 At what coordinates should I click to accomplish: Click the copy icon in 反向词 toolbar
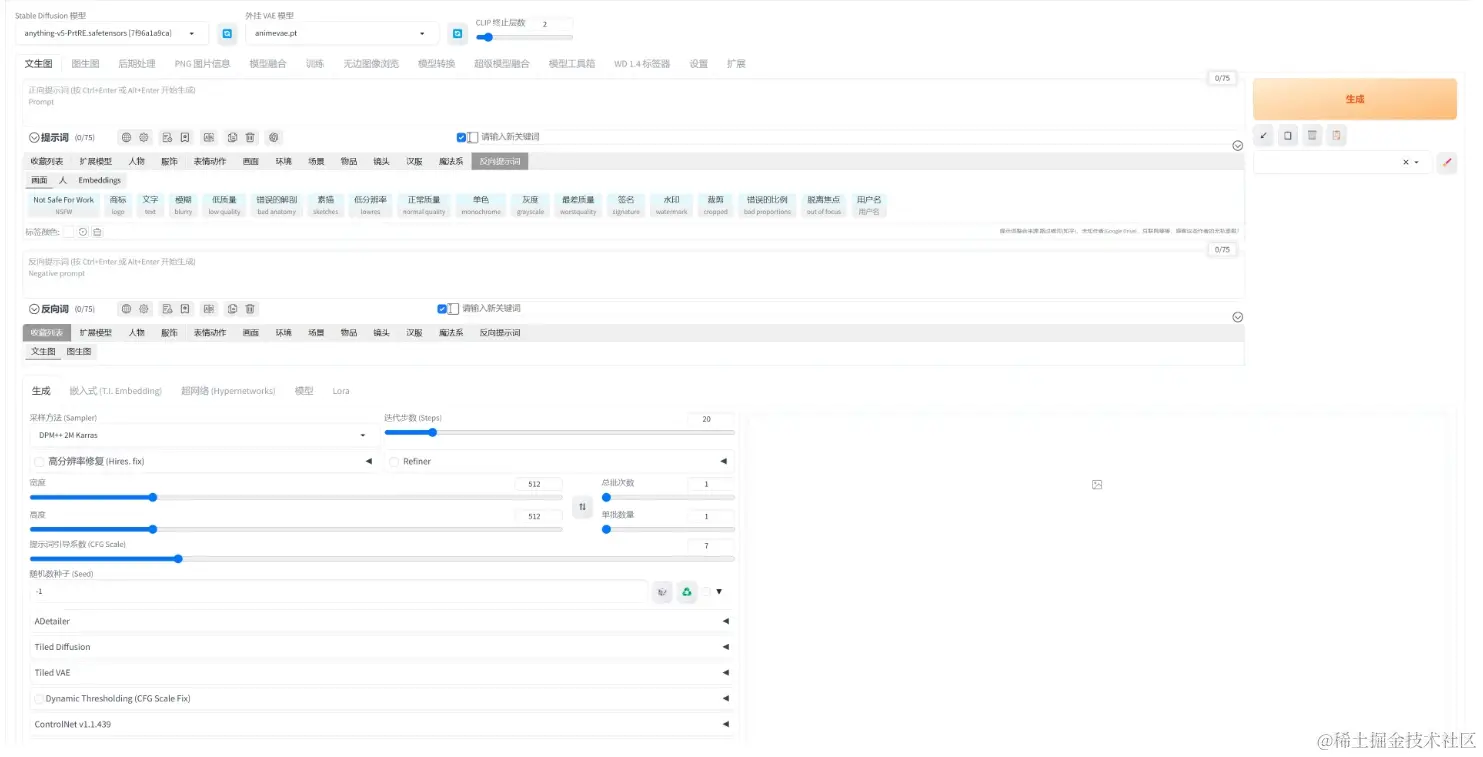(232, 309)
